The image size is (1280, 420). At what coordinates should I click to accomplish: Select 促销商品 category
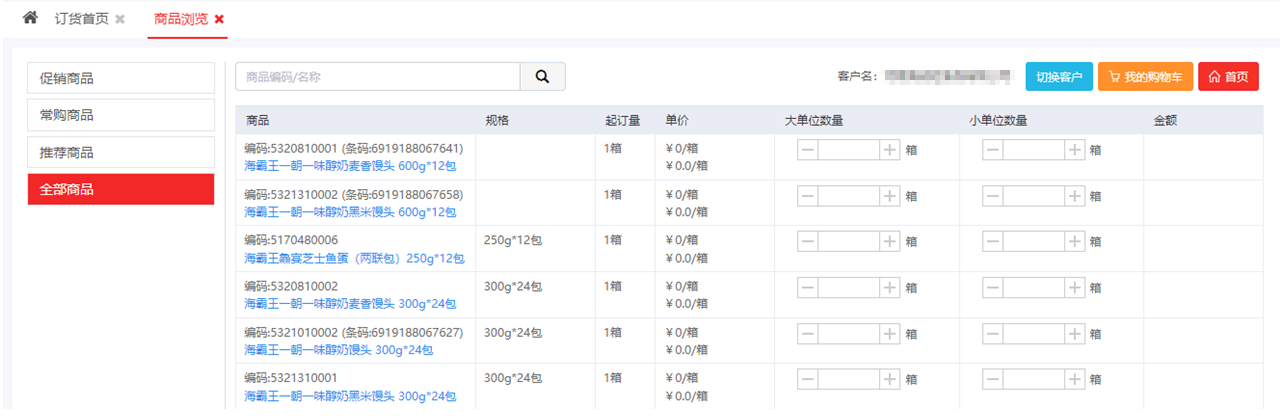click(x=121, y=78)
